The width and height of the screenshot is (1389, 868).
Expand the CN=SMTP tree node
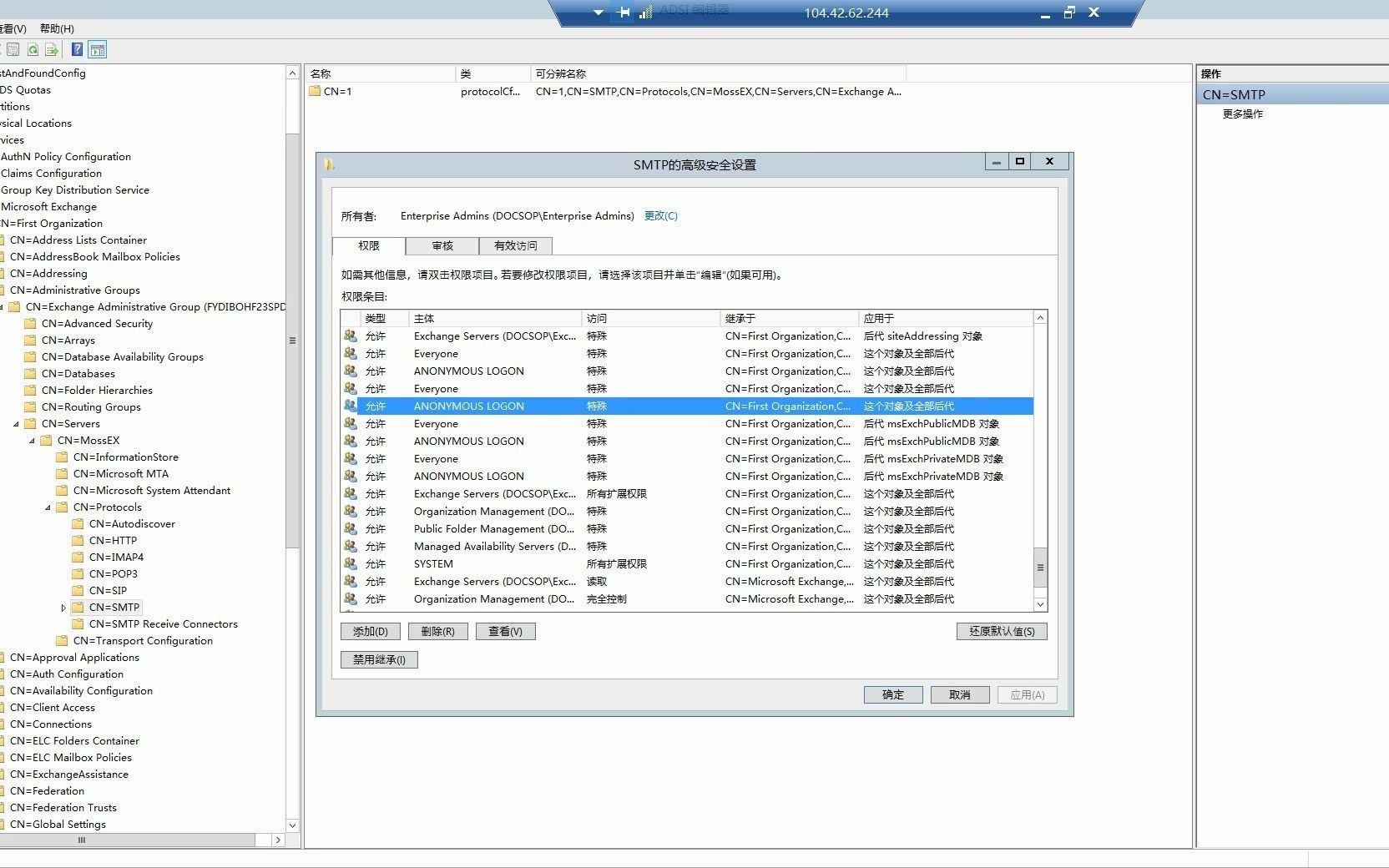point(63,608)
